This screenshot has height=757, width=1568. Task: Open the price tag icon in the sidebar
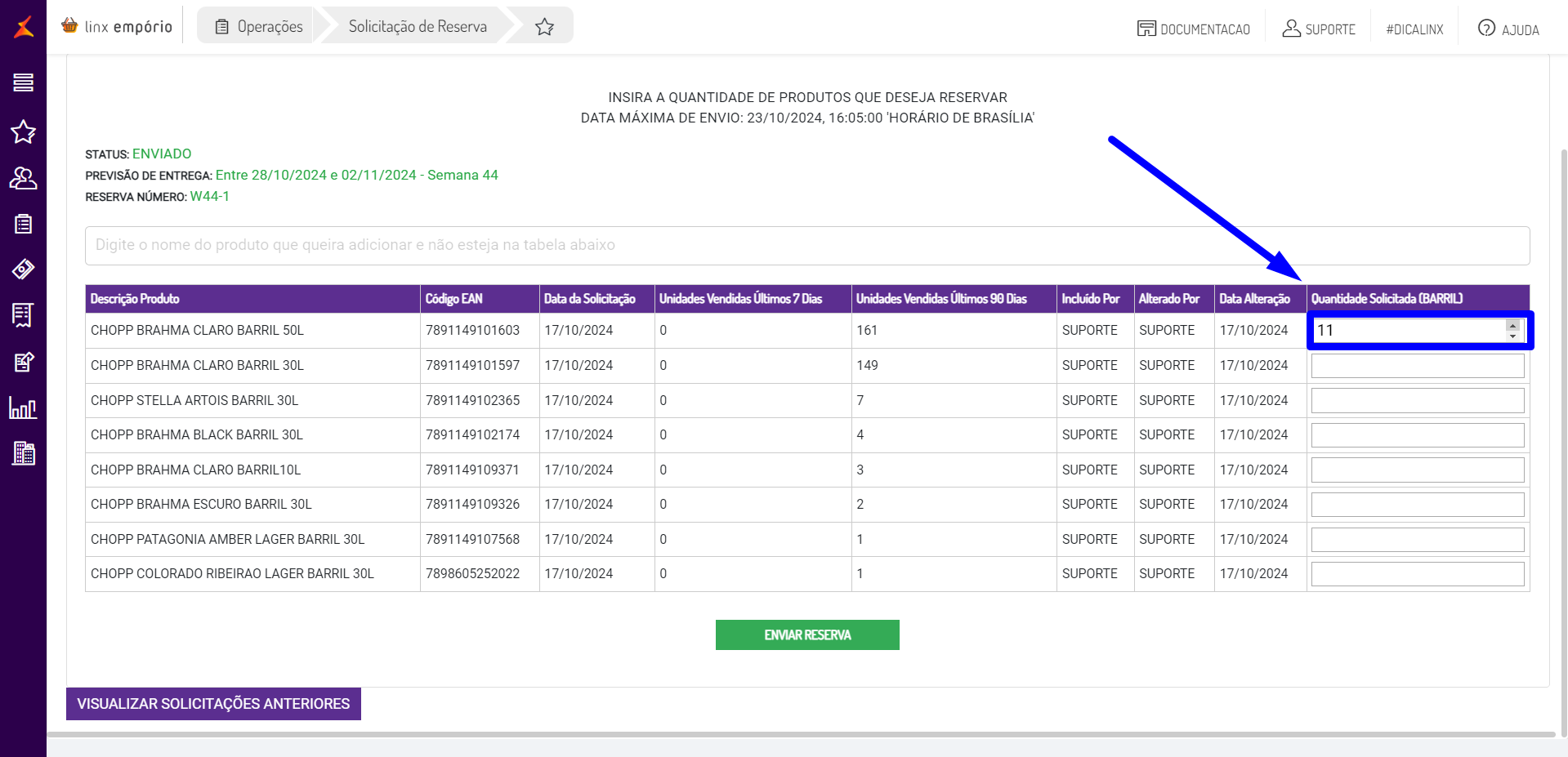23,269
